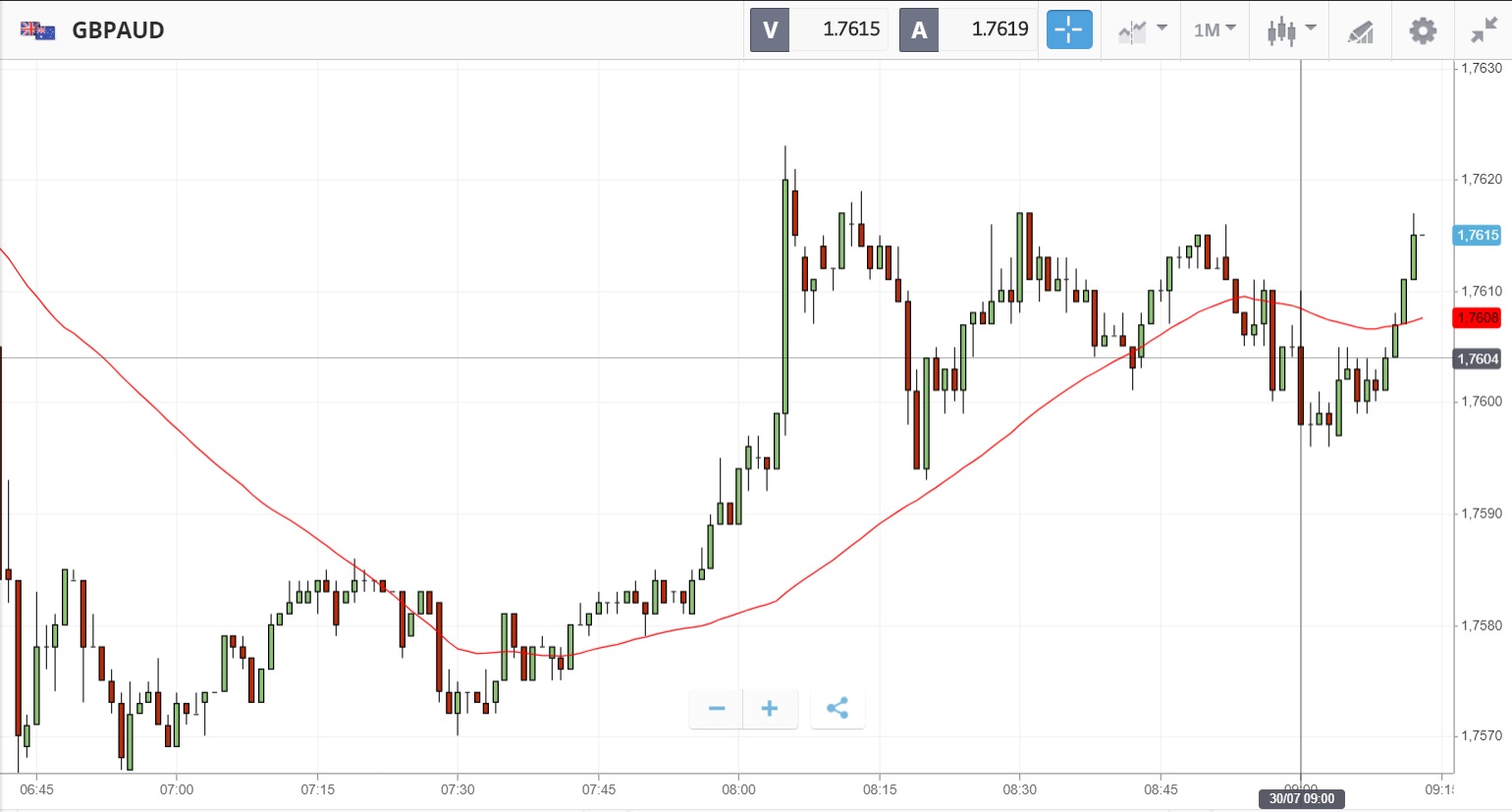Click the GBPAUD instrument name

118,30
